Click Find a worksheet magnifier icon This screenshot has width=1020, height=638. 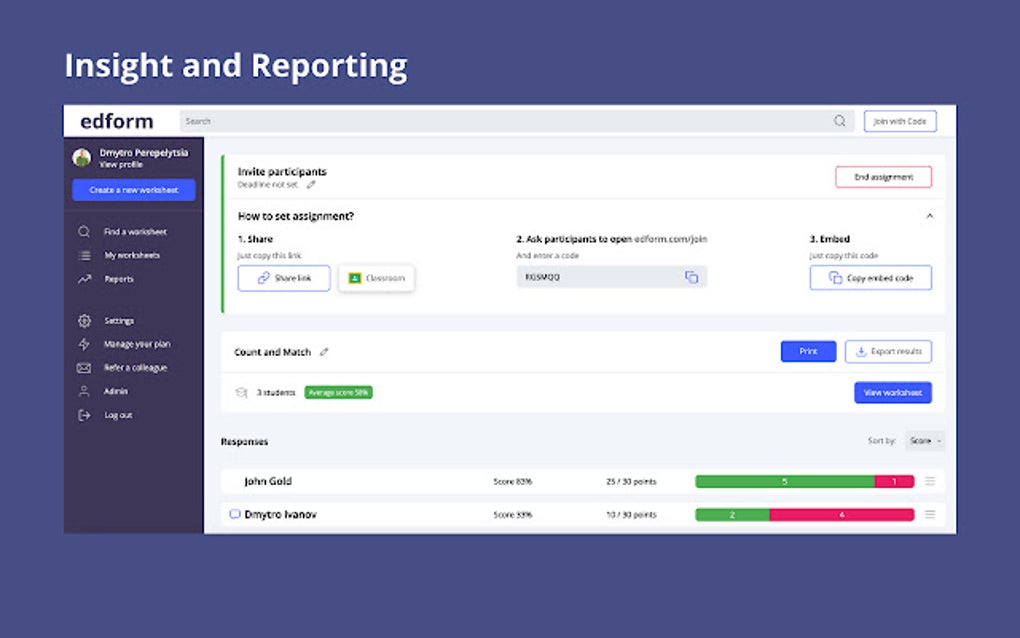point(84,232)
